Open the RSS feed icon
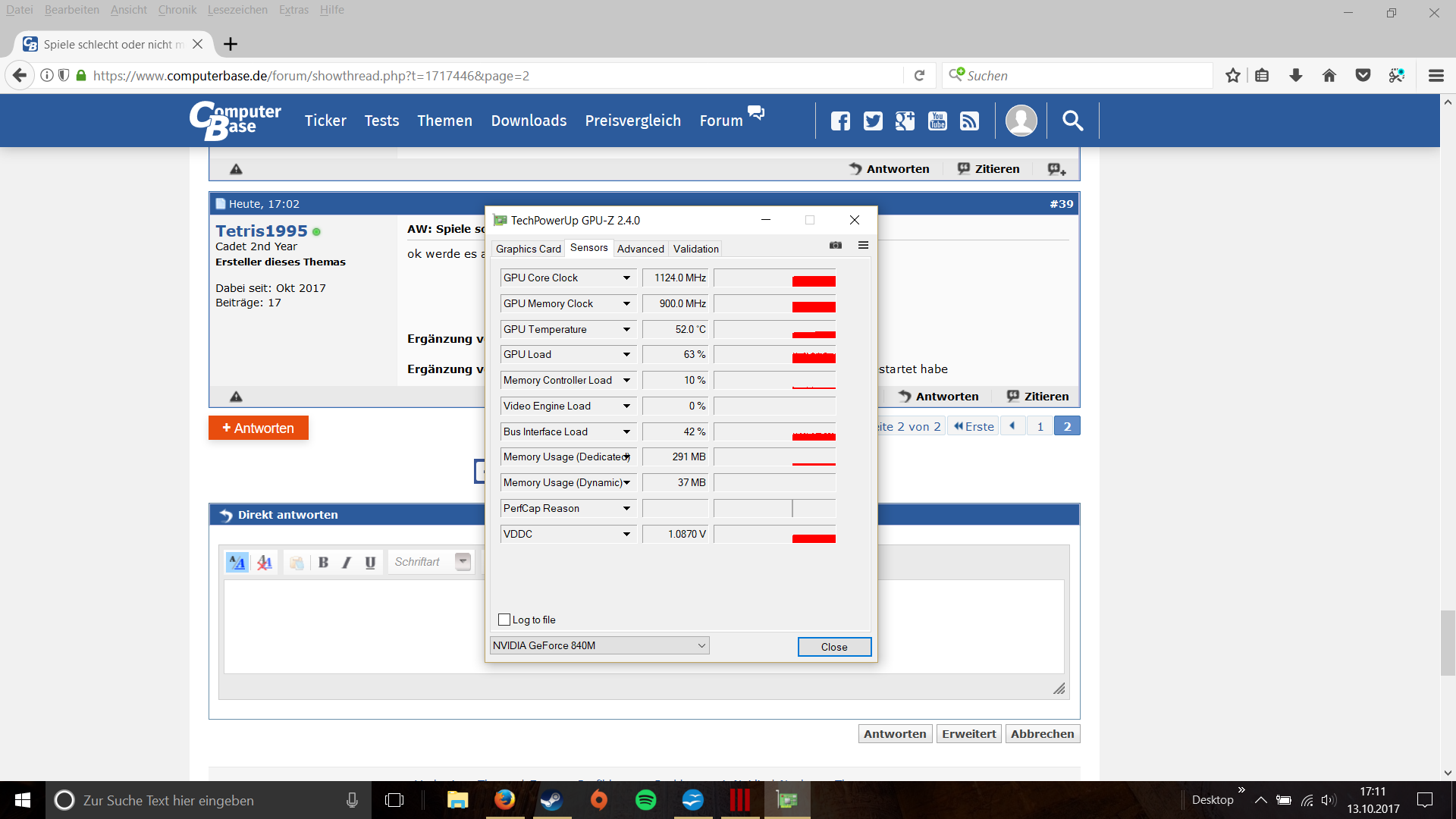Screen dimensions: 1456x819 969,121
